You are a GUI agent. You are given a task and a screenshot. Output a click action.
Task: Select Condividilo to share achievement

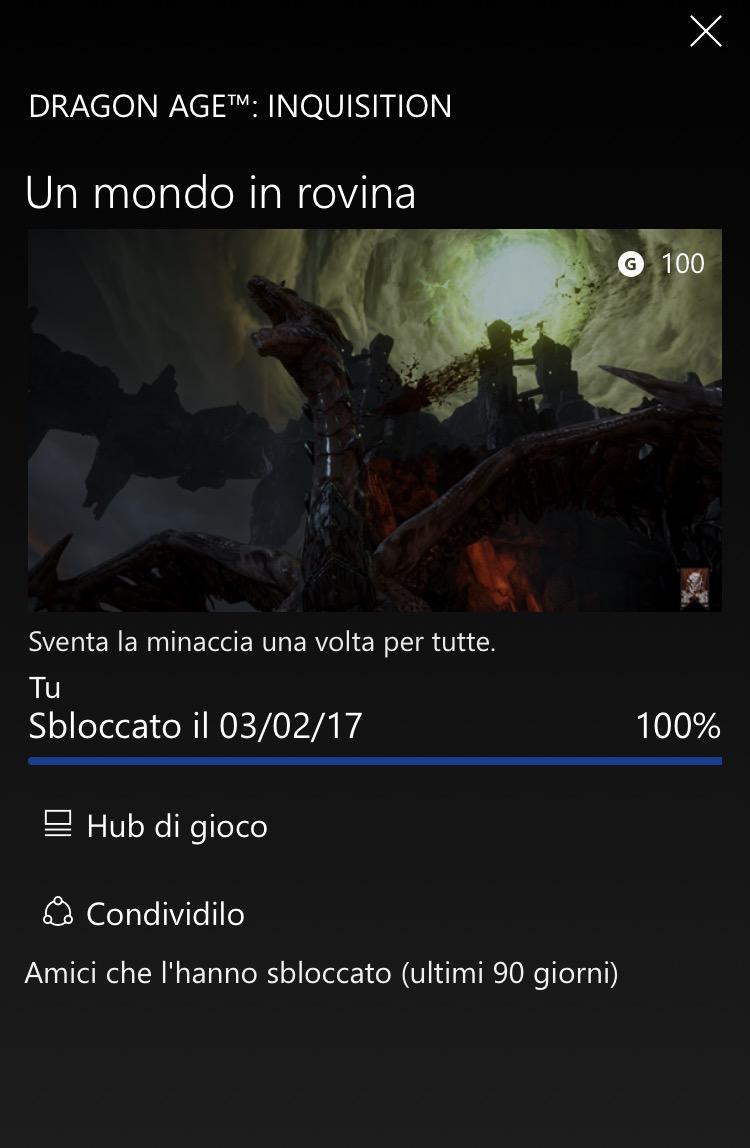[144, 914]
